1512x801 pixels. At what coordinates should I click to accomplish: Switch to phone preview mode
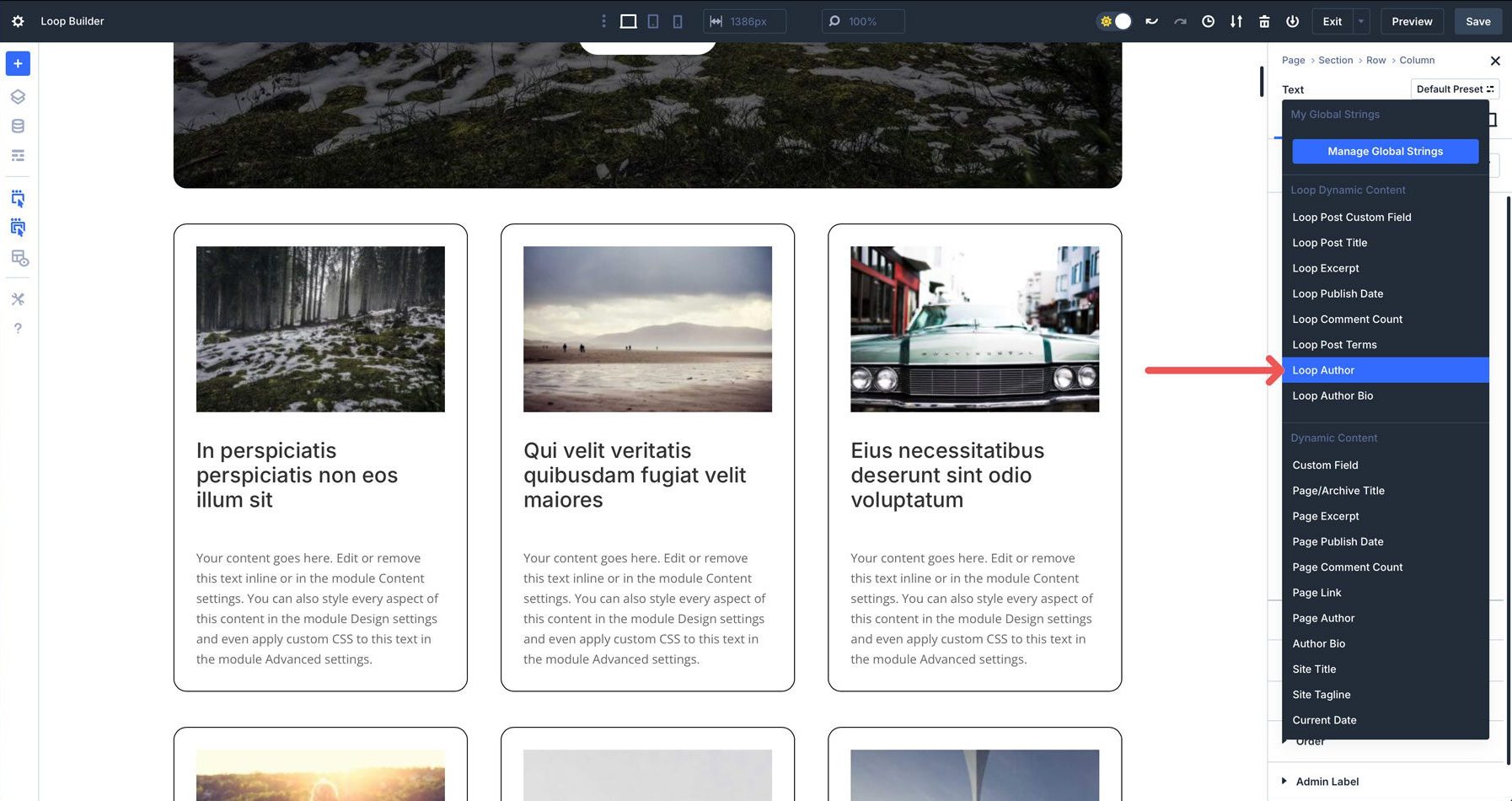coord(678,21)
